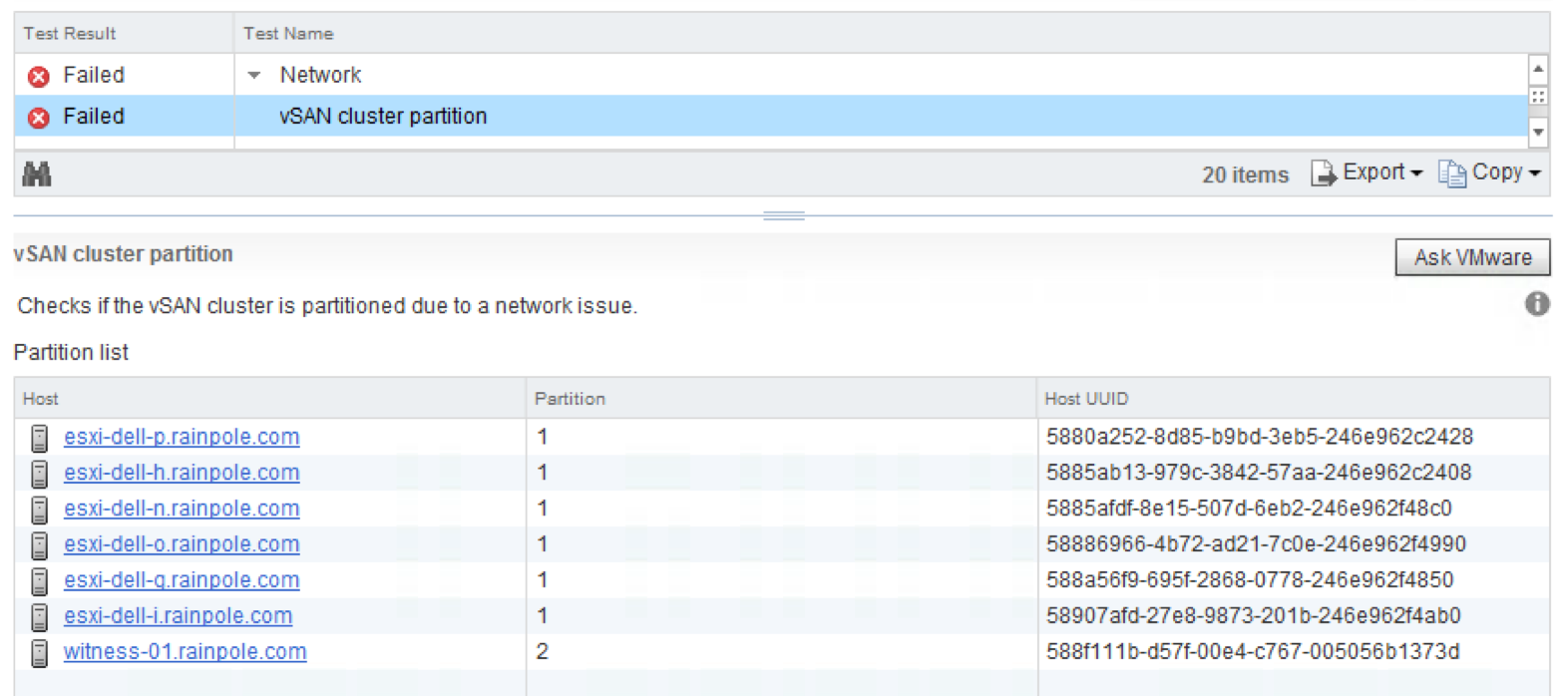Click the scroll down arrow in test list
Screen dimensions: 1568x696
1538,131
